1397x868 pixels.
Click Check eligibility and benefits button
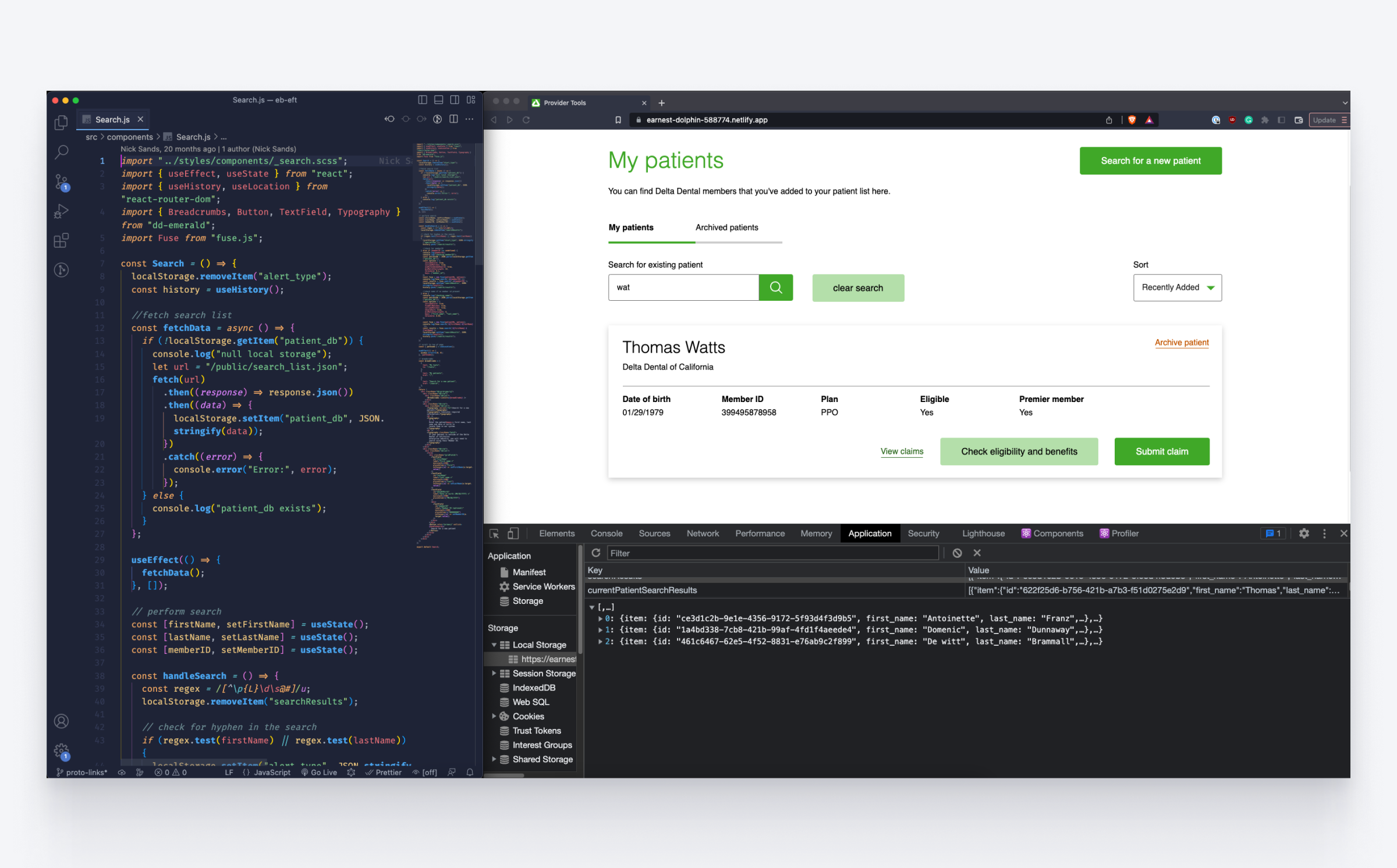pos(1019,451)
